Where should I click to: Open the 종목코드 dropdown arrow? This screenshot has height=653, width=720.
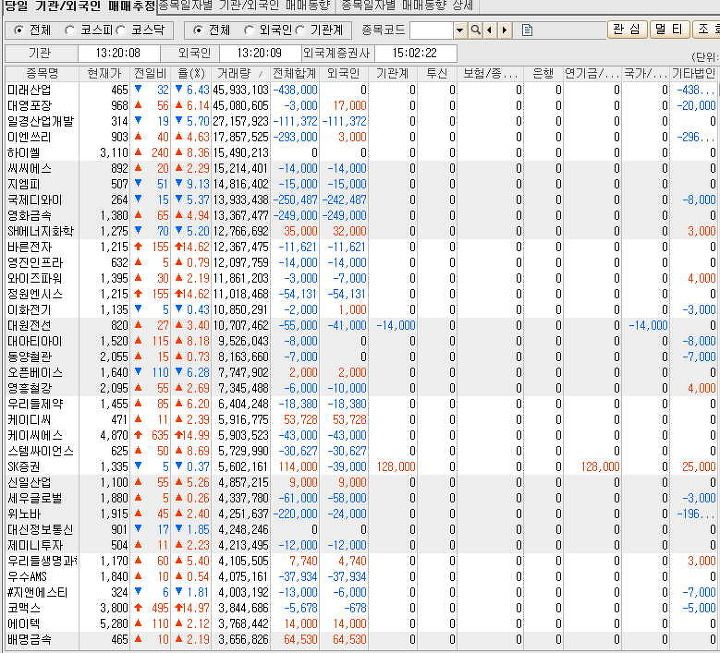pos(460,30)
